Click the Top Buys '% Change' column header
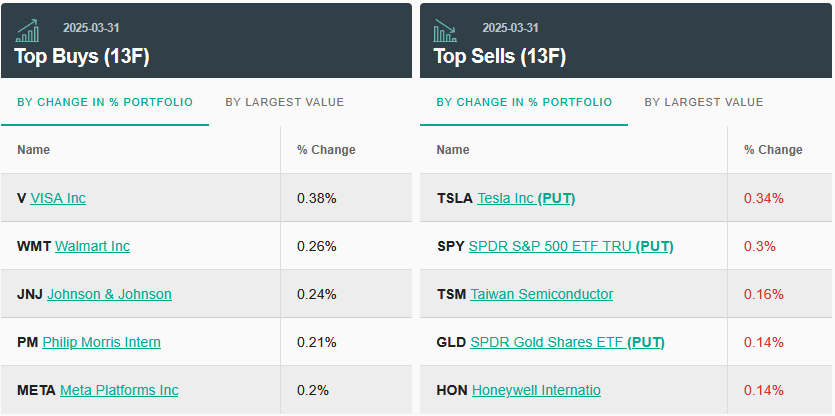This screenshot has height=416, width=835. pyautogui.click(x=326, y=150)
